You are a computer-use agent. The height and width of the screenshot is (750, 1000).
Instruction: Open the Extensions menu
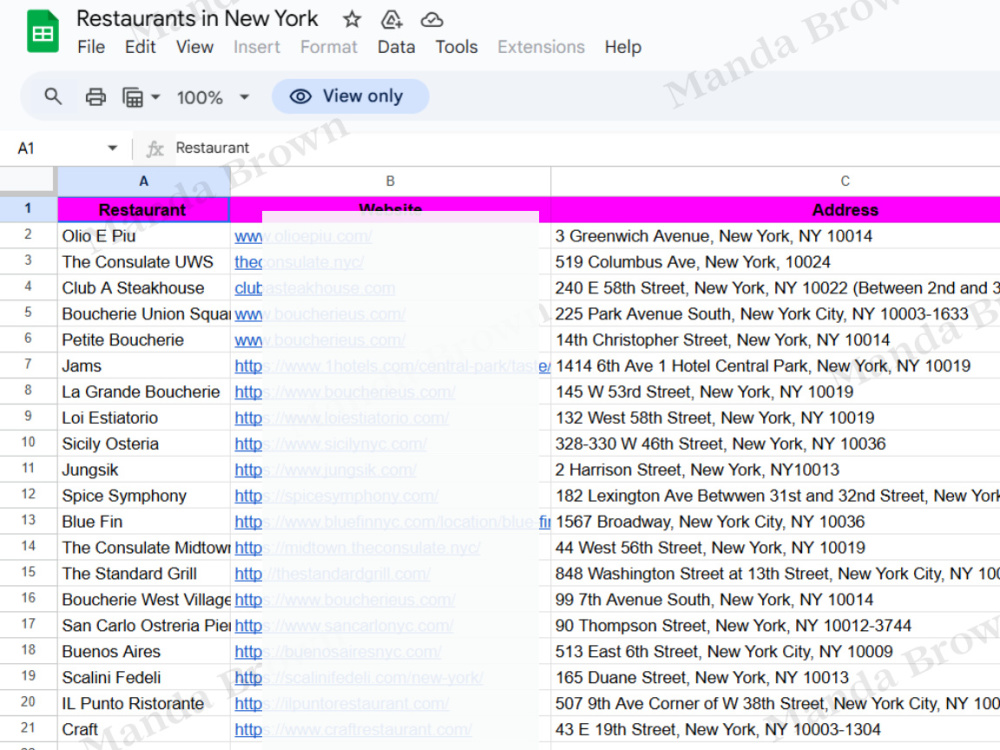541,47
